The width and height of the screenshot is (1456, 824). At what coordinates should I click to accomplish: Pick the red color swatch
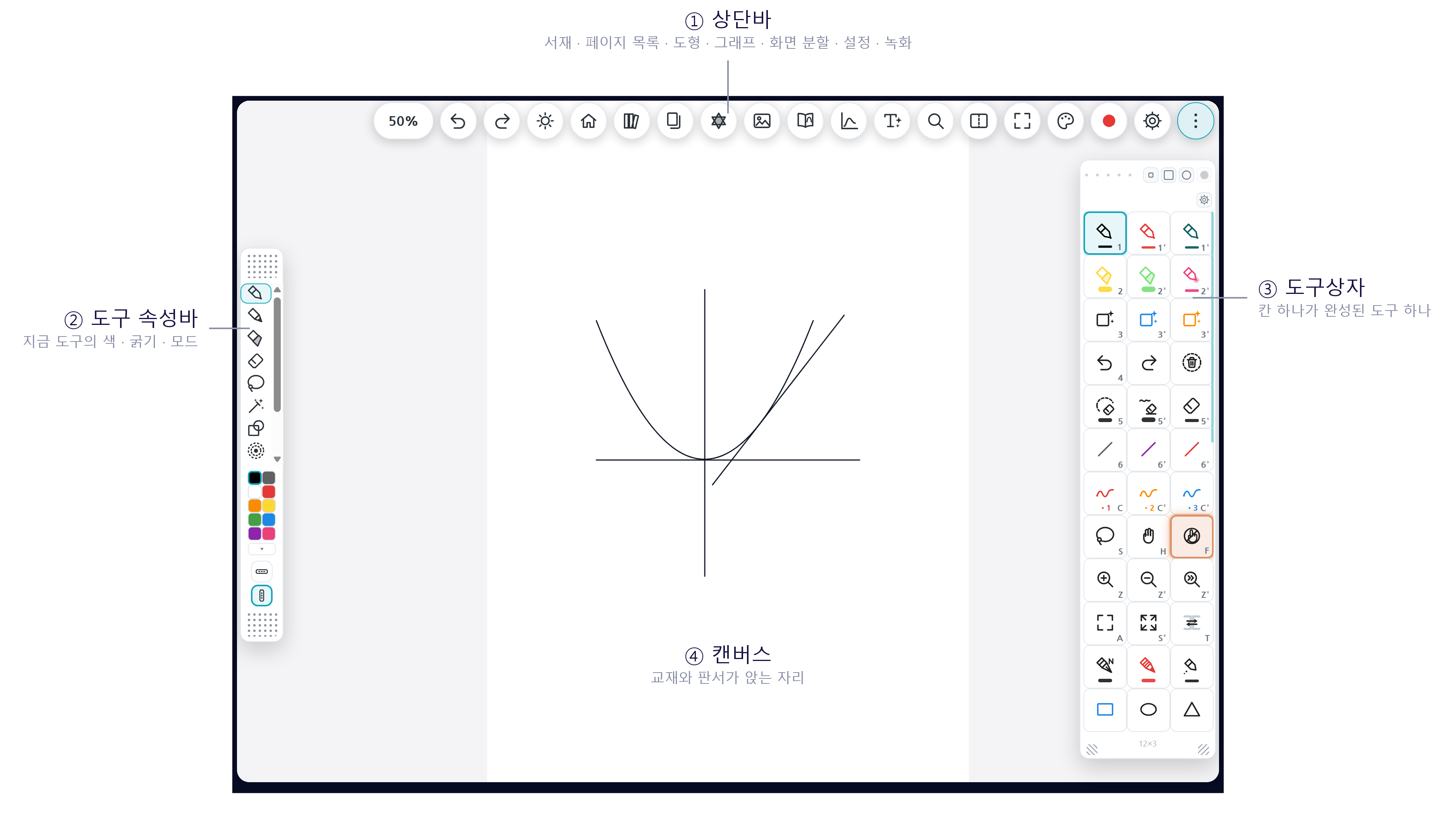point(269,492)
